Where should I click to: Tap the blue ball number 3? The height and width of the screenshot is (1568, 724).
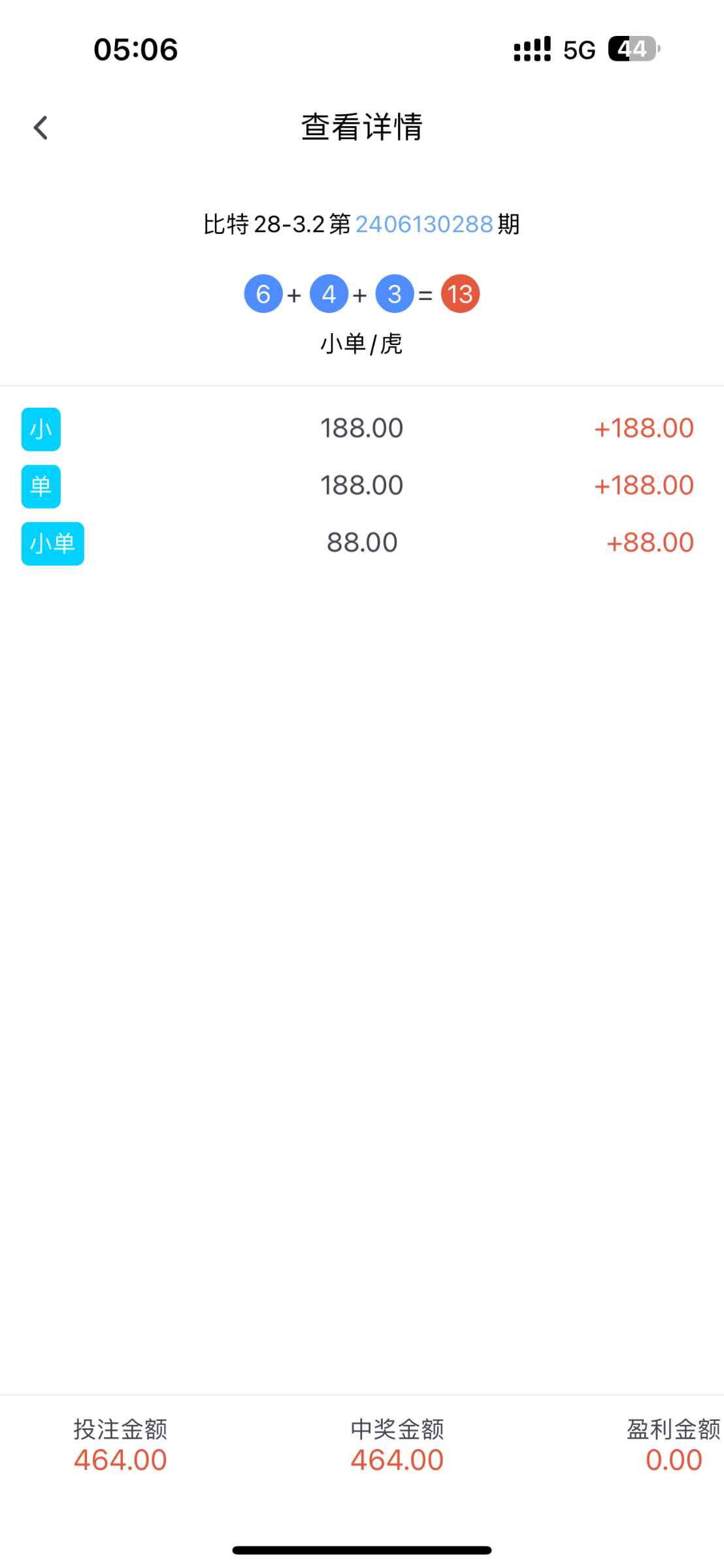(395, 294)
